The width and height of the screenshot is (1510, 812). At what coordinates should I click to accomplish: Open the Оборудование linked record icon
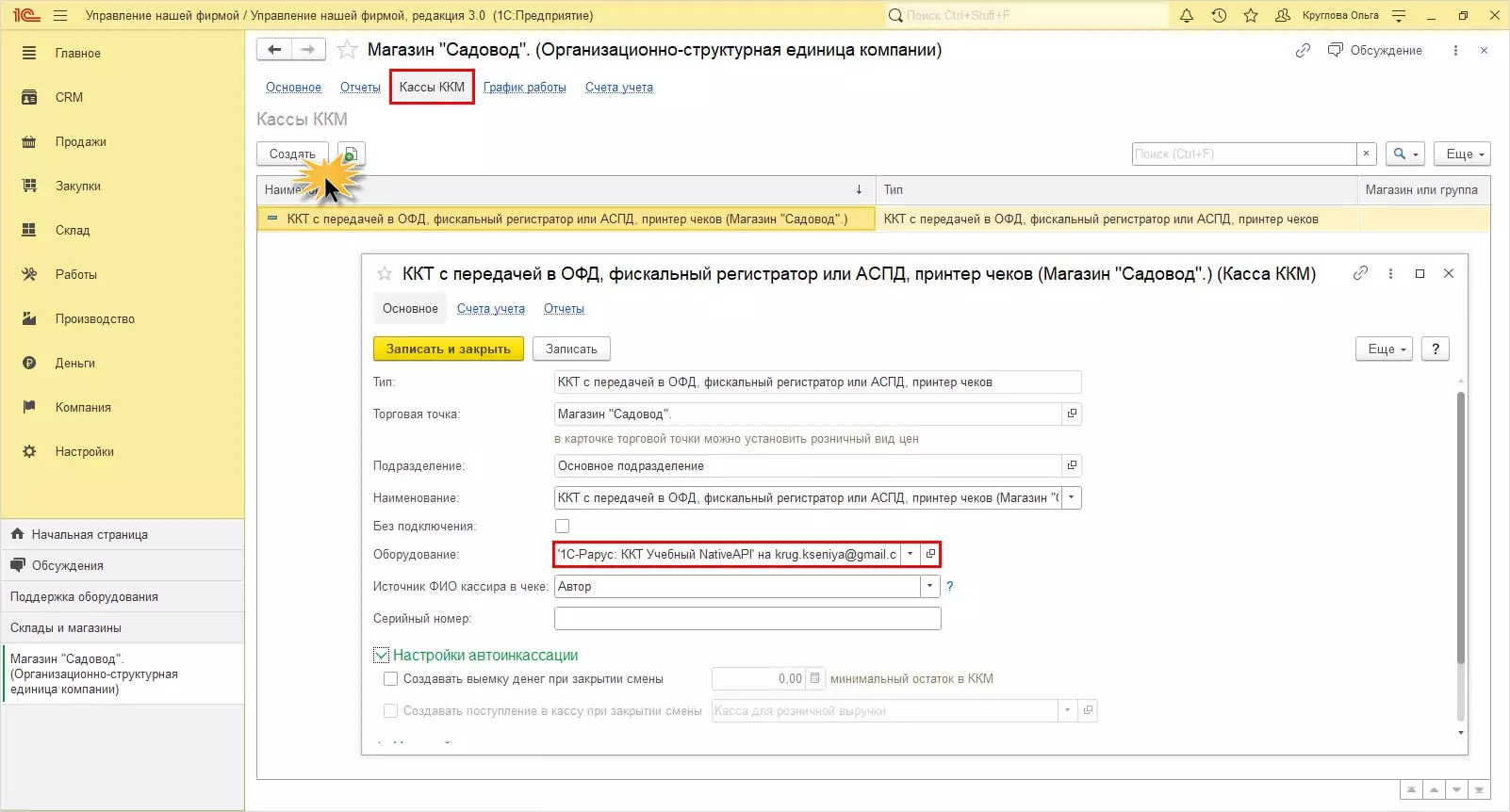[x=930, y=555]
